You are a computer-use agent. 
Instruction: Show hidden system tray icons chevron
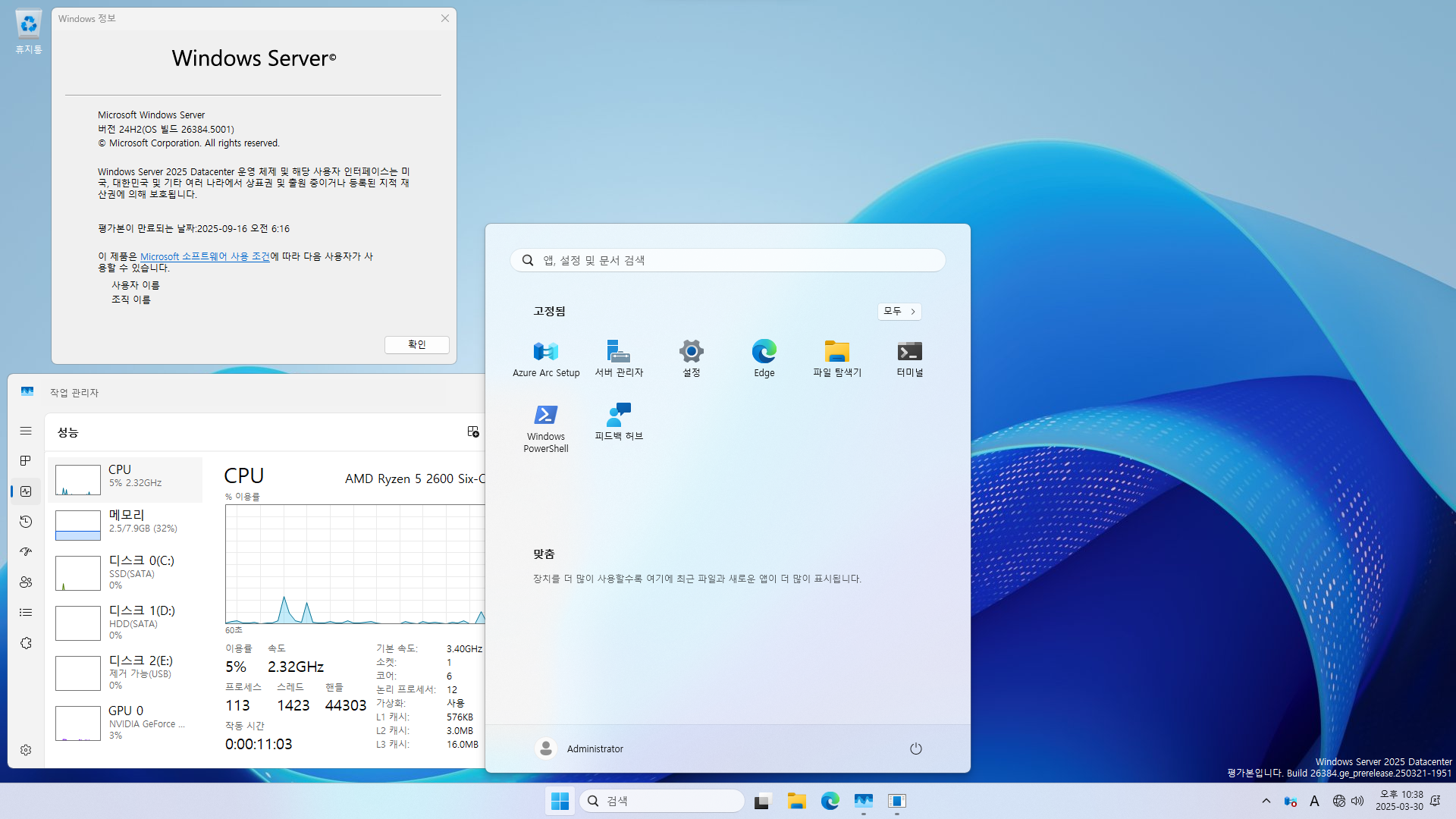click(1266, 801)
